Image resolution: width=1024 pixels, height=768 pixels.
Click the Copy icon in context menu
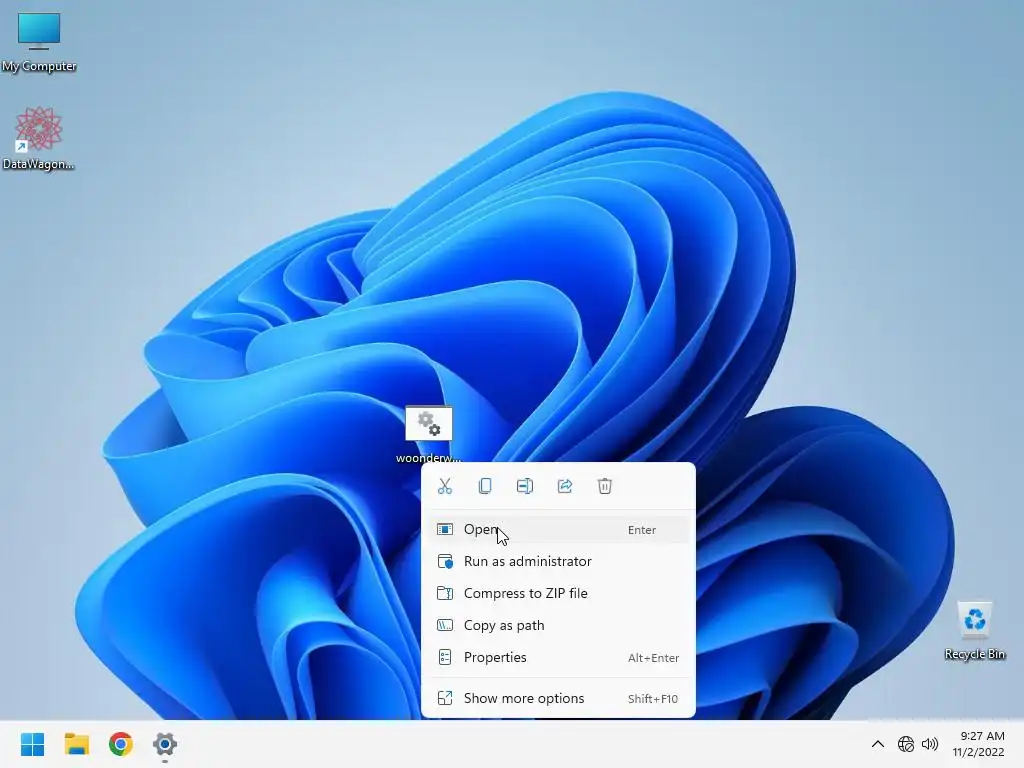pyautogui.click(x=485, y=486)
